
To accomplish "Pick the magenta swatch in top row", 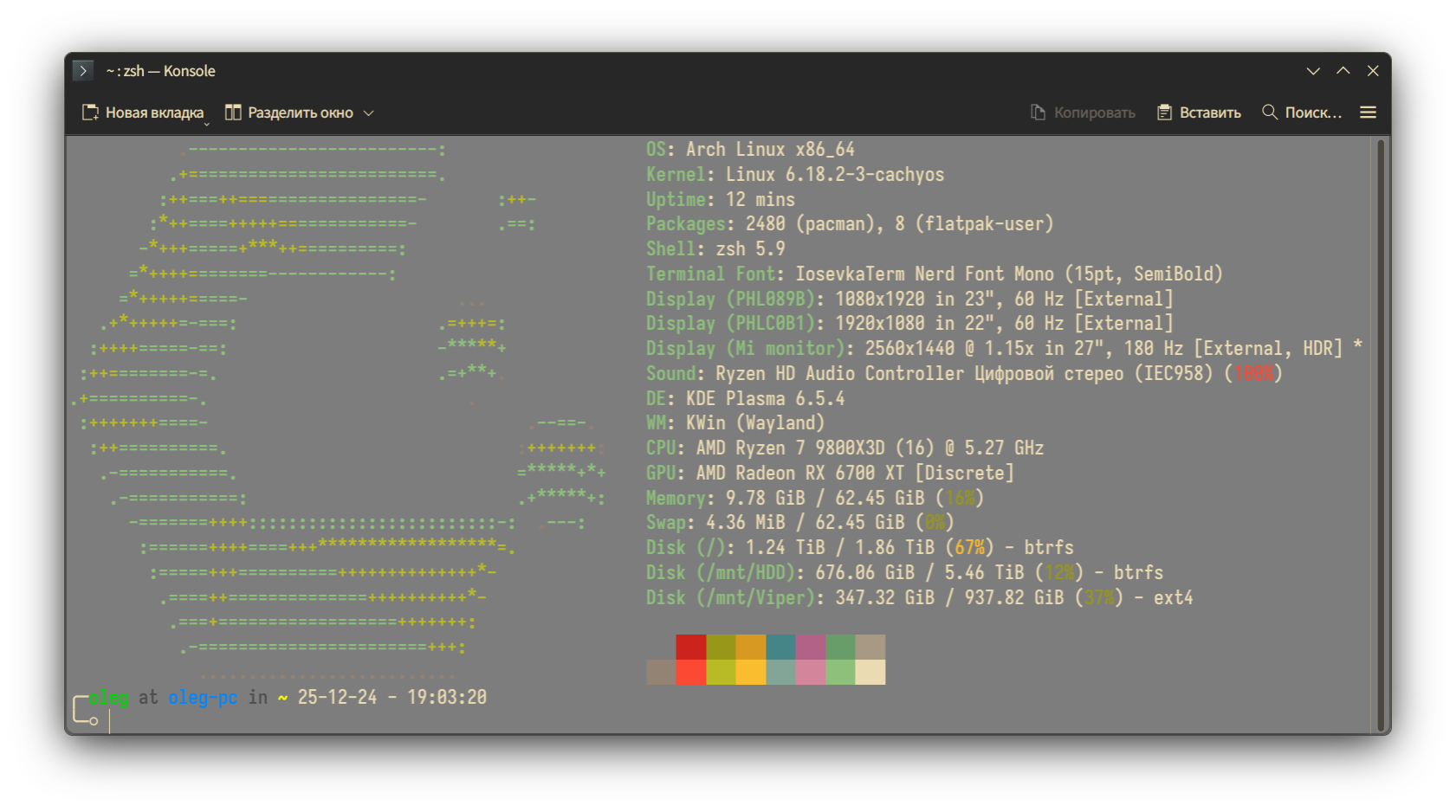I will (x=811, y=648).
